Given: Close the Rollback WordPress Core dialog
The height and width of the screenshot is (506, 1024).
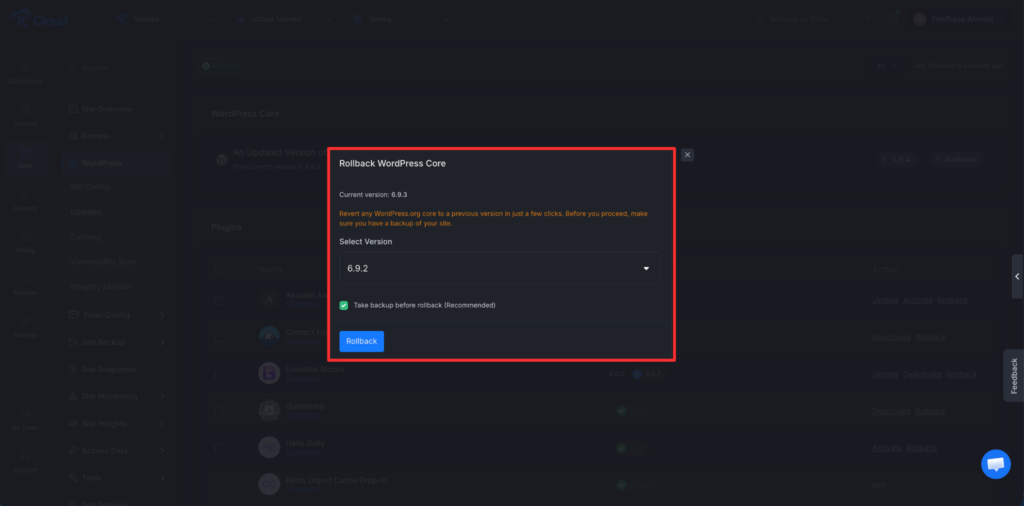Looking at the screenshot, I should (x=687, y=155).
